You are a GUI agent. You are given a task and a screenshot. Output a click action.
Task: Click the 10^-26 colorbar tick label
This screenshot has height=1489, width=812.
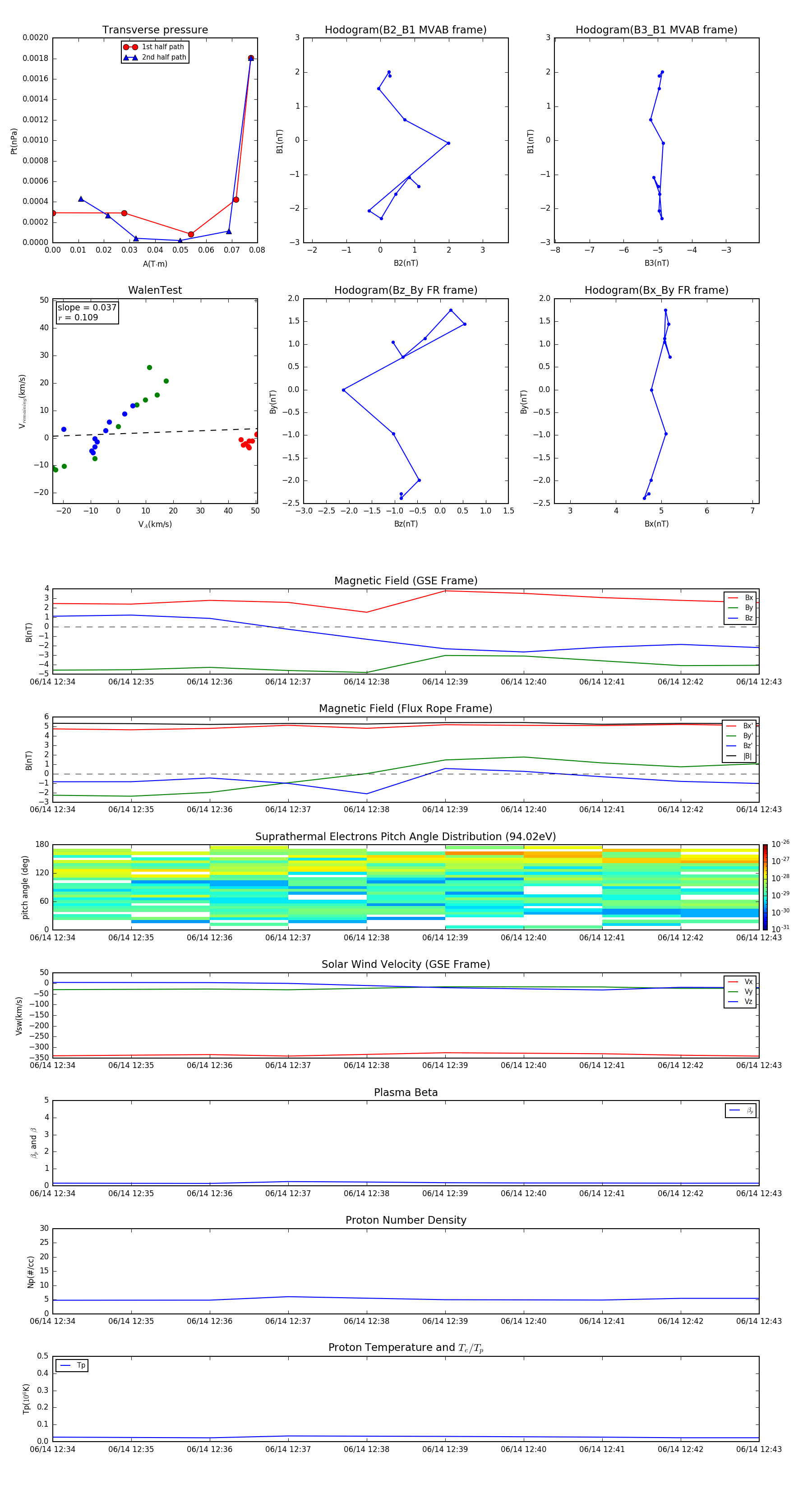click(x=780, y=844)
